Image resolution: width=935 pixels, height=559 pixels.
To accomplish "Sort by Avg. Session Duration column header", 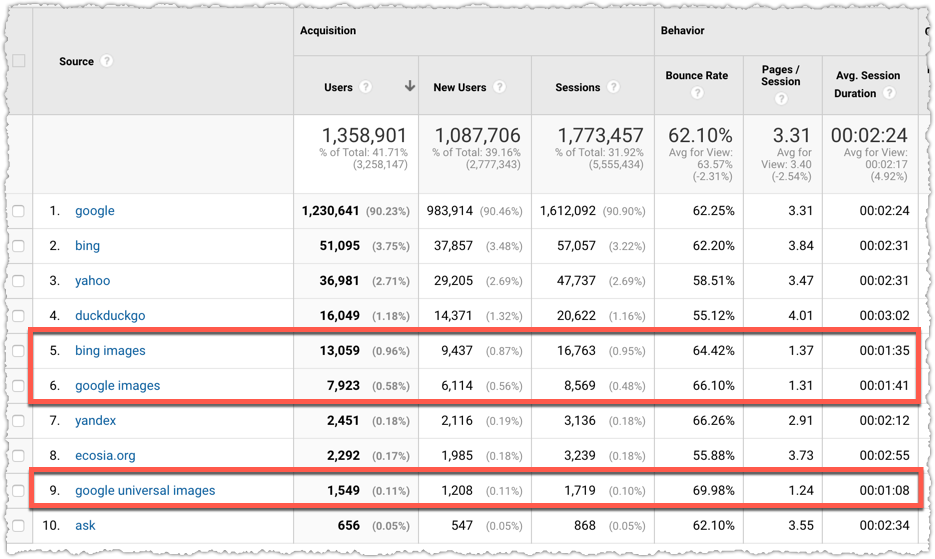I will tap(868, 84).
